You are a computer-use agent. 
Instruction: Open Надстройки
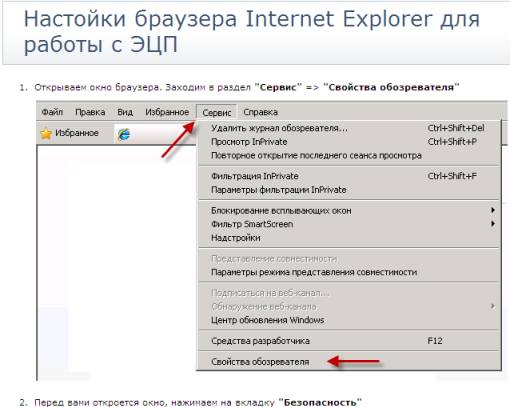(x=349, y=238)
